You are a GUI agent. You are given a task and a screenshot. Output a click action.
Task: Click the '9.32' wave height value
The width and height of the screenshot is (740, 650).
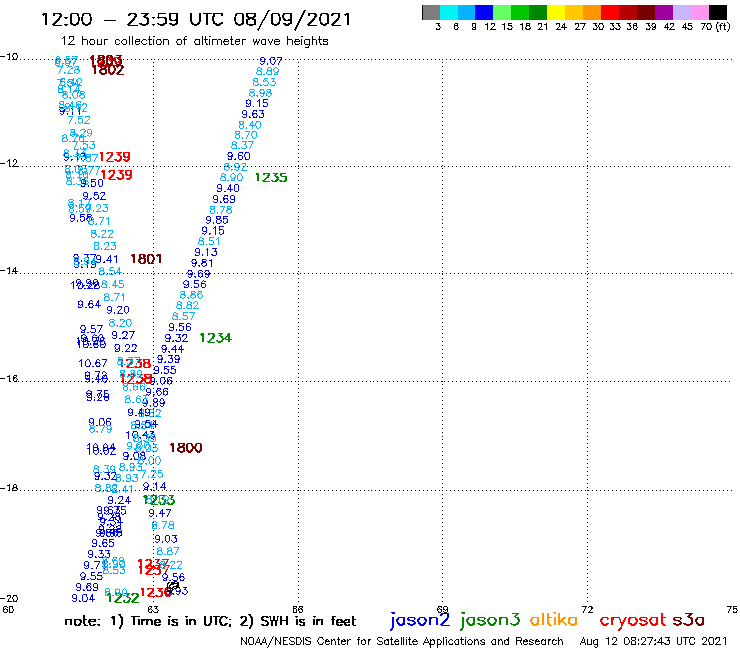(x=176, y=338)
